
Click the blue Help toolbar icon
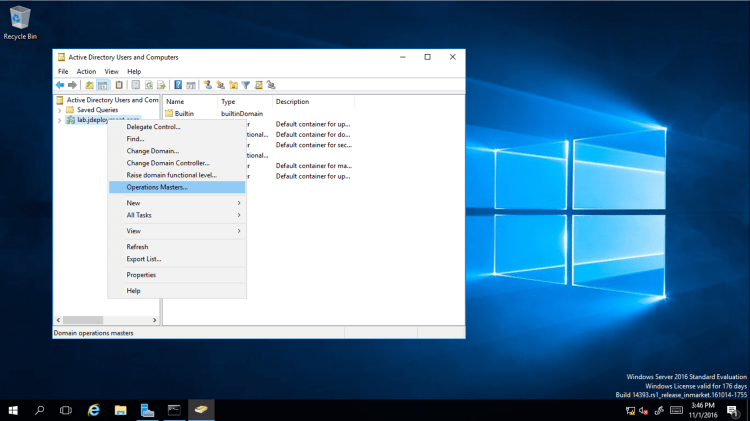(x=178, y=85)
